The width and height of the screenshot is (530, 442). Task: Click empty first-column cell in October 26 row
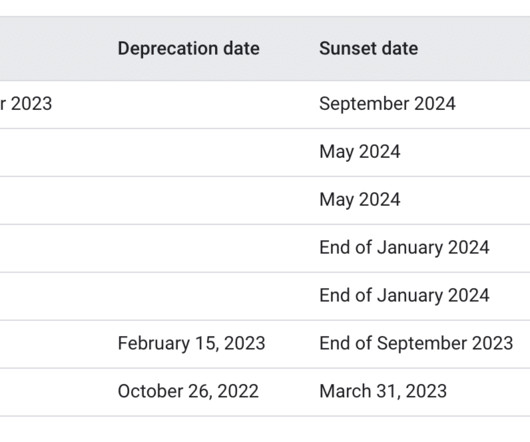point(56,392)
